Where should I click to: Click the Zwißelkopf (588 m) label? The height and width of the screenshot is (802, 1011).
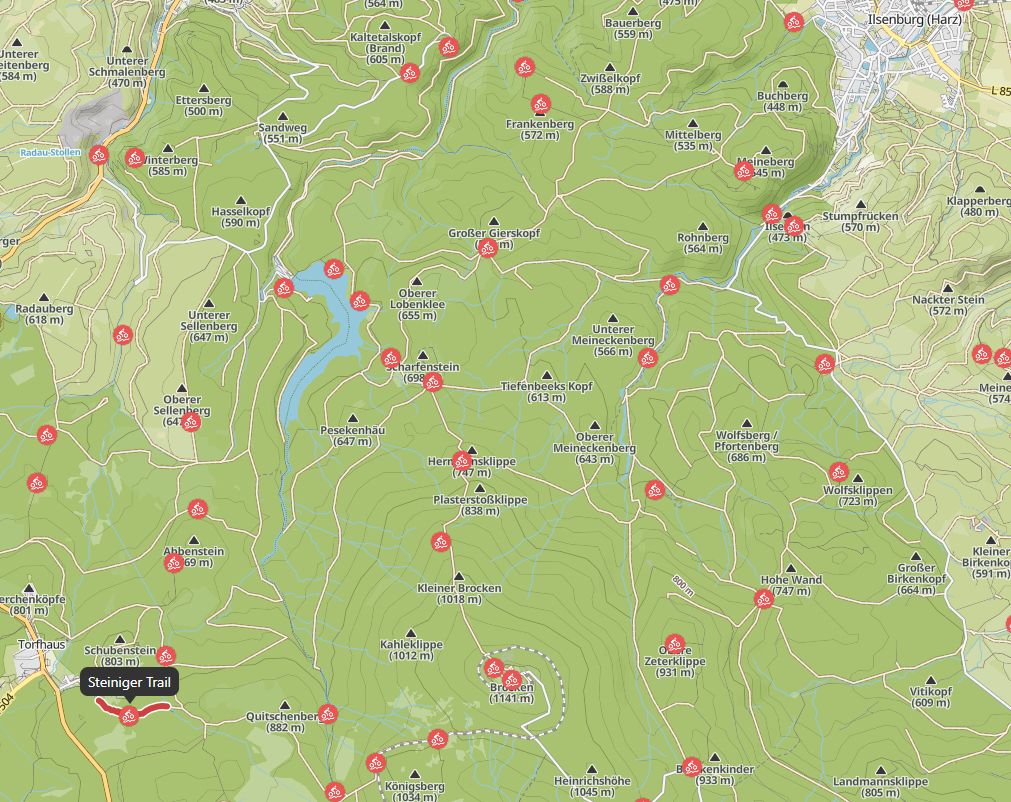611,84
